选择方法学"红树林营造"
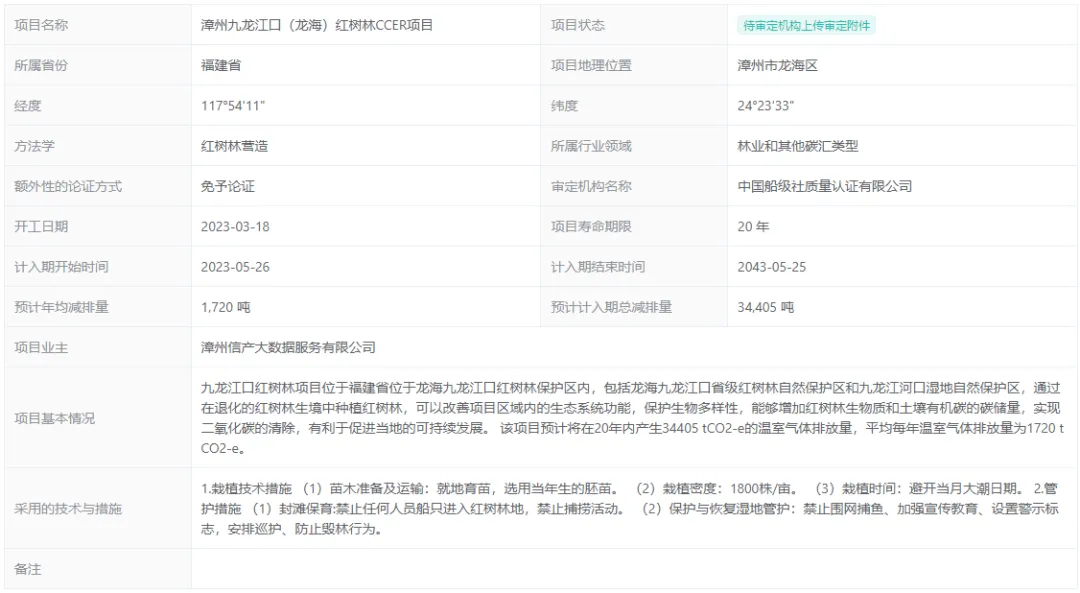 (x=221, y=145)
